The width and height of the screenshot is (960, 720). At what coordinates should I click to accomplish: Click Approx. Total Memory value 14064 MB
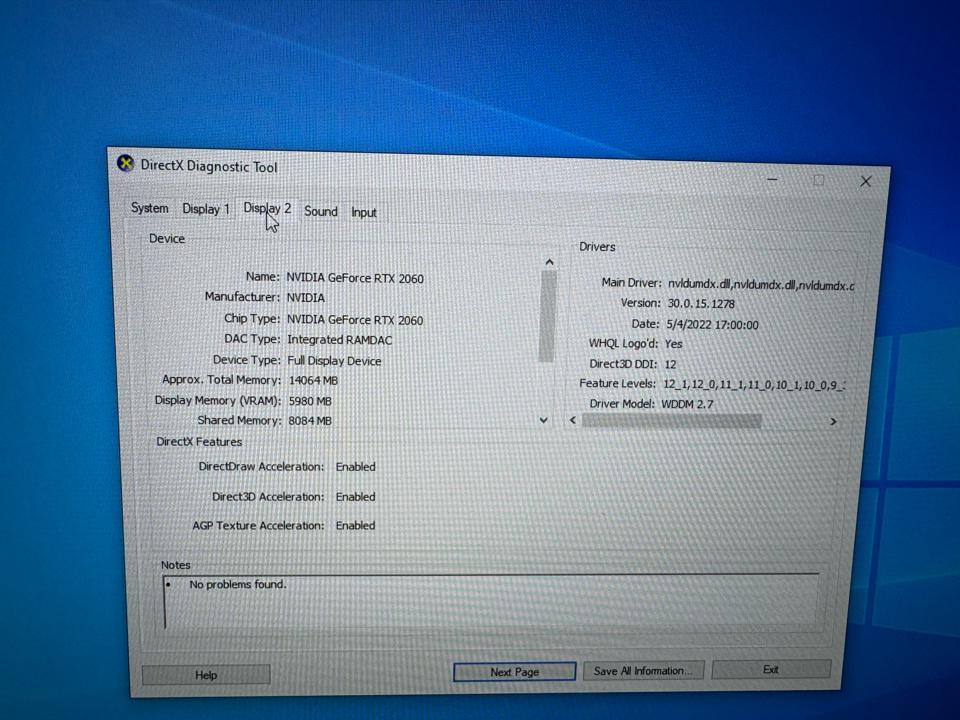(313, 380)
